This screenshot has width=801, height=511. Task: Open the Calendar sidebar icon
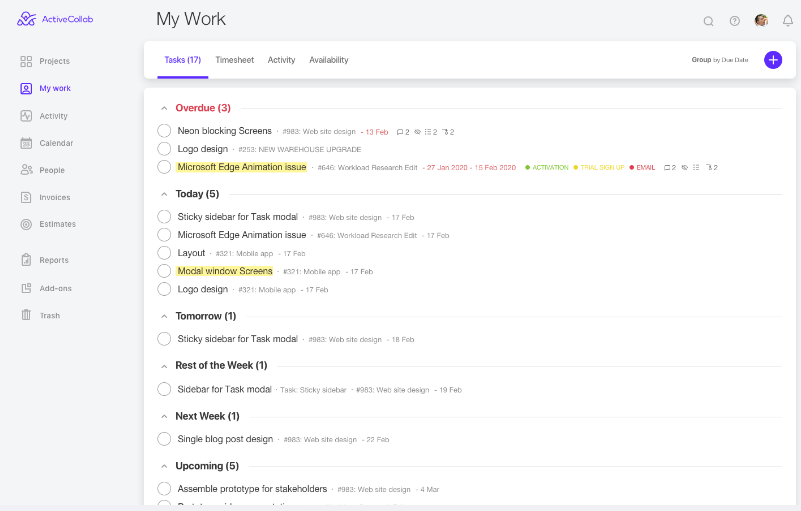tap(26, 143)
